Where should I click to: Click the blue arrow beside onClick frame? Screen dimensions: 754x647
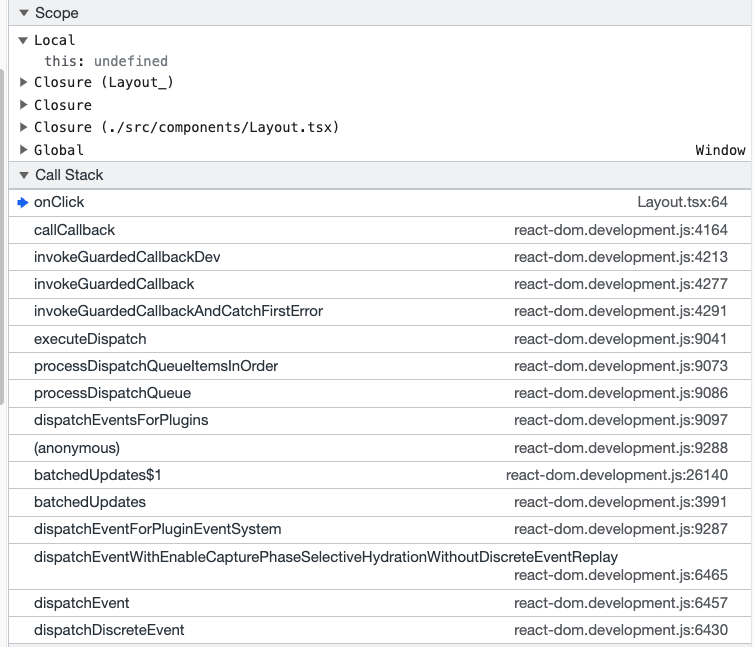click(22, 203)
